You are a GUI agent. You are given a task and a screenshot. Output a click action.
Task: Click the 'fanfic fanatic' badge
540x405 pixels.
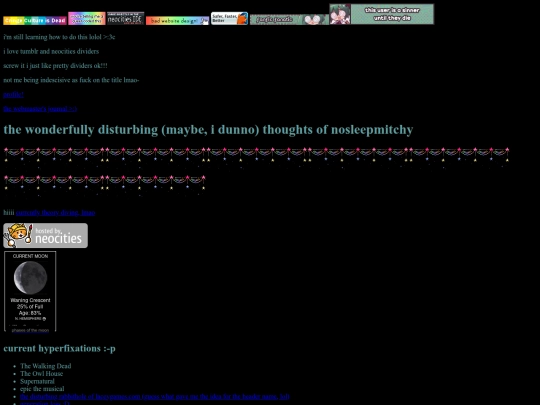click(289, 20)
